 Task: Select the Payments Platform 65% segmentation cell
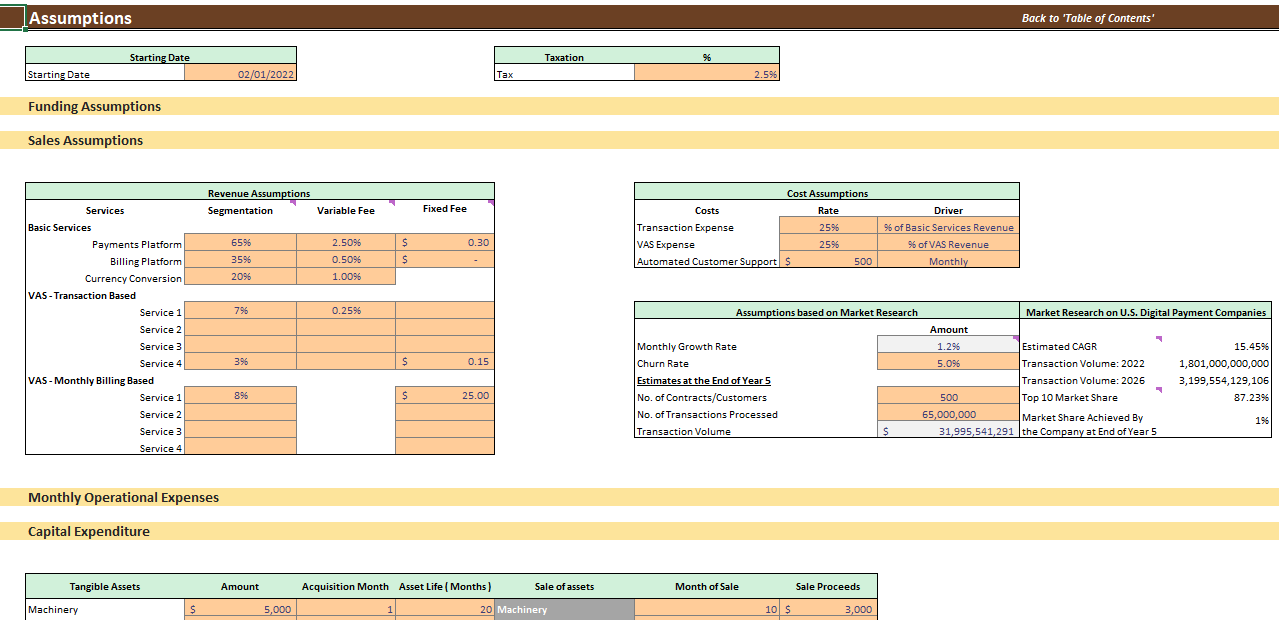(x=240, y=242)
